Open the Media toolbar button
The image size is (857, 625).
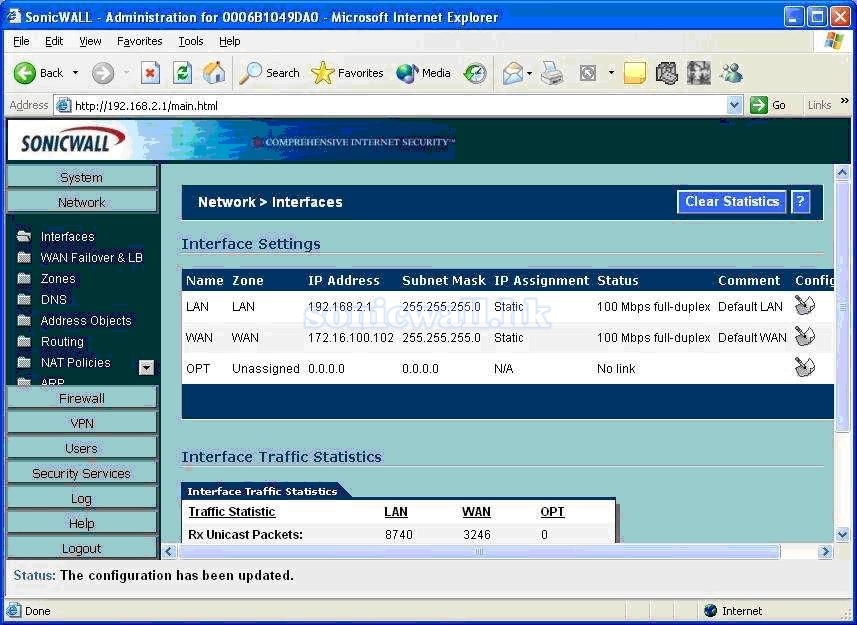(424, 73)
